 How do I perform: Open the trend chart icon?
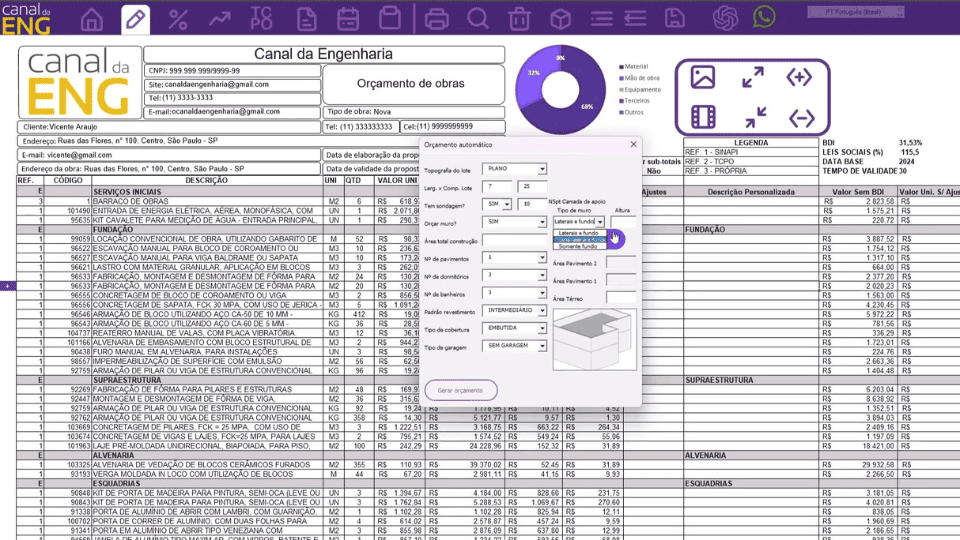click(x=219, y=19)
